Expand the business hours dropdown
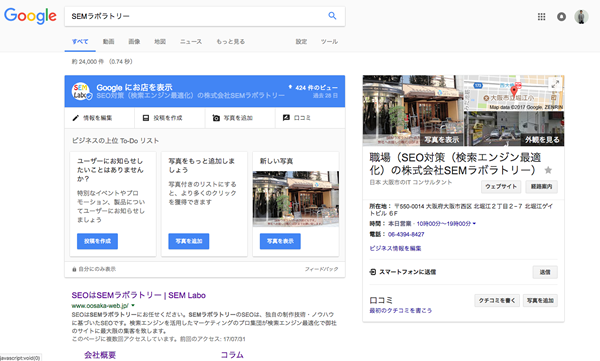The width and height of the screenshot is (600, 361). 474,224
